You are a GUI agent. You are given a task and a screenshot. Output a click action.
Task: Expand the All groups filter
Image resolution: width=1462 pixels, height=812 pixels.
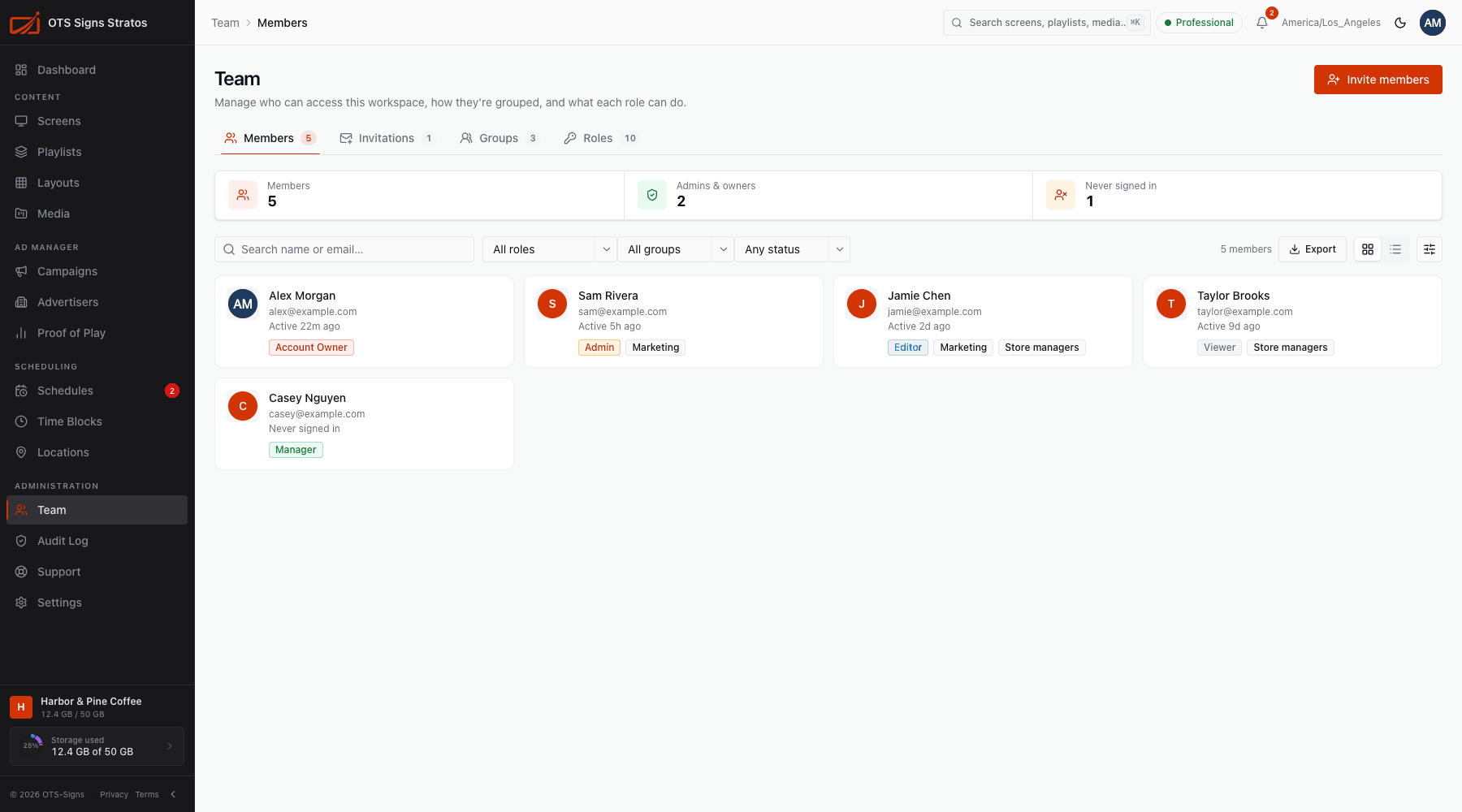point(676,249)
